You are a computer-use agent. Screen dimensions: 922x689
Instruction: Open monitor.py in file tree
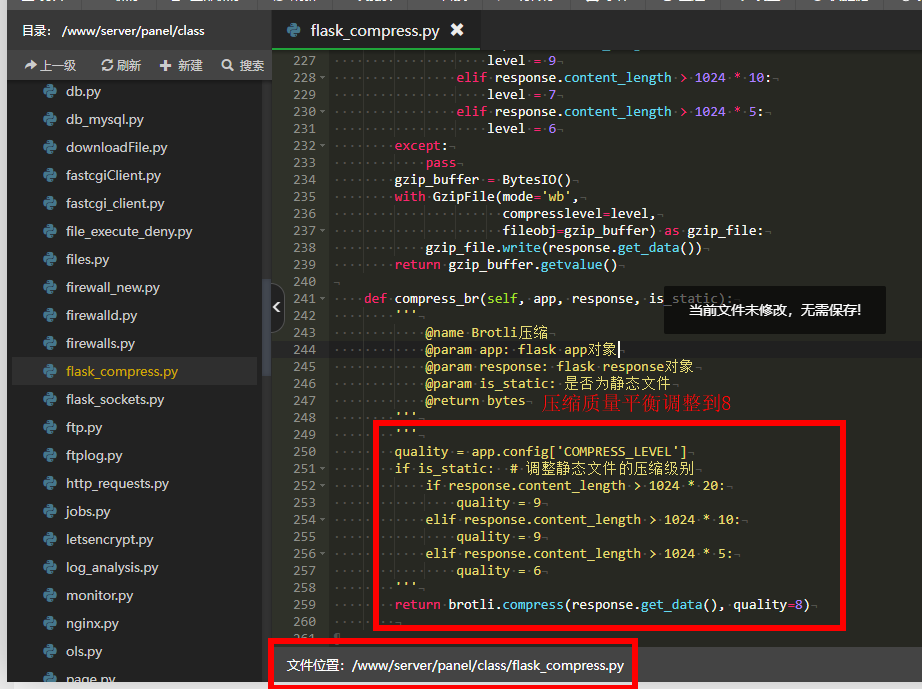click(x=99, y=596)
